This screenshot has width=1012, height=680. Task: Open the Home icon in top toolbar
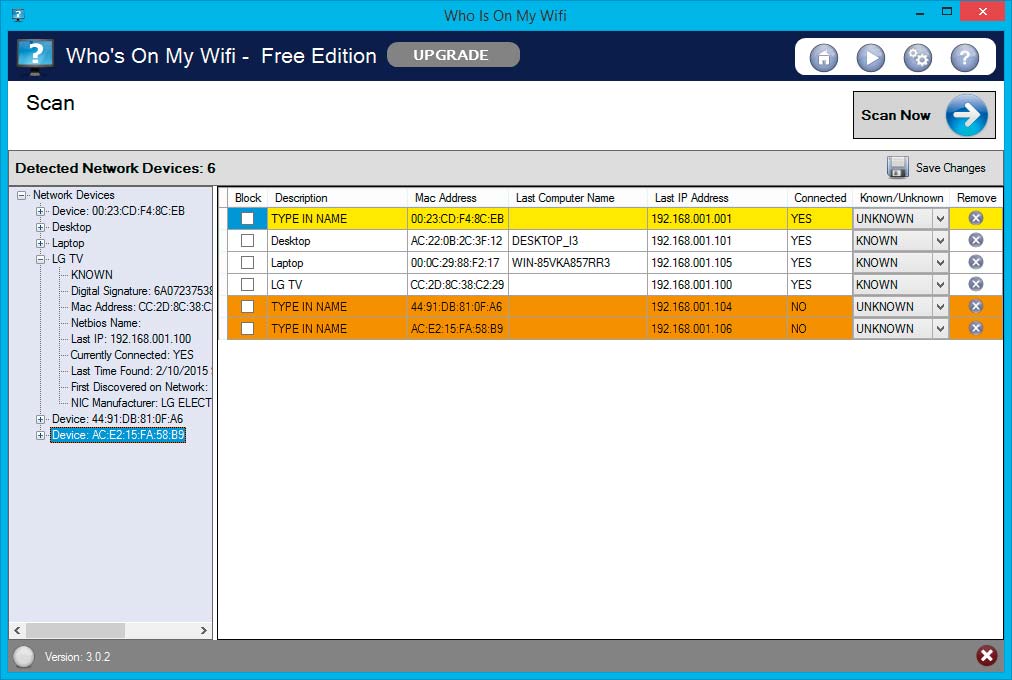824,58
